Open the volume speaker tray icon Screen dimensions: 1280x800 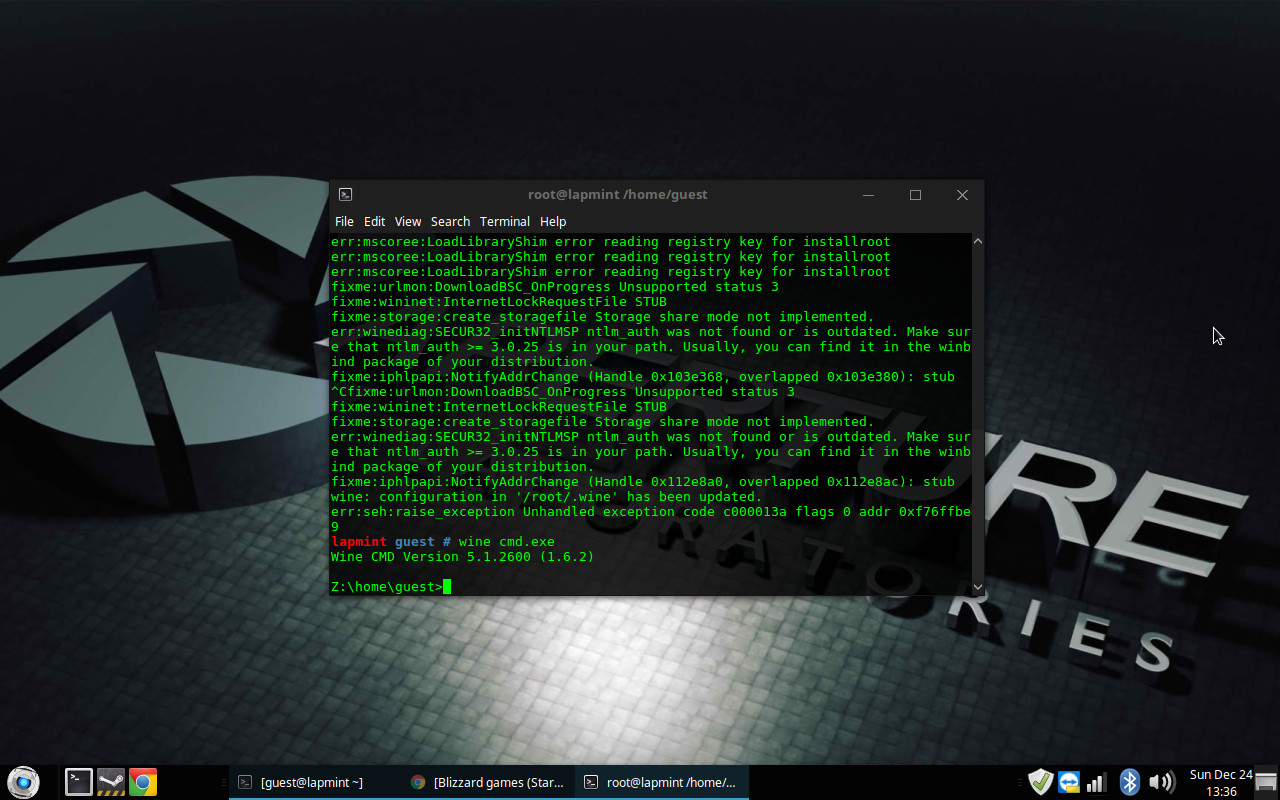pyautogui.click(x=1161, y=782)
